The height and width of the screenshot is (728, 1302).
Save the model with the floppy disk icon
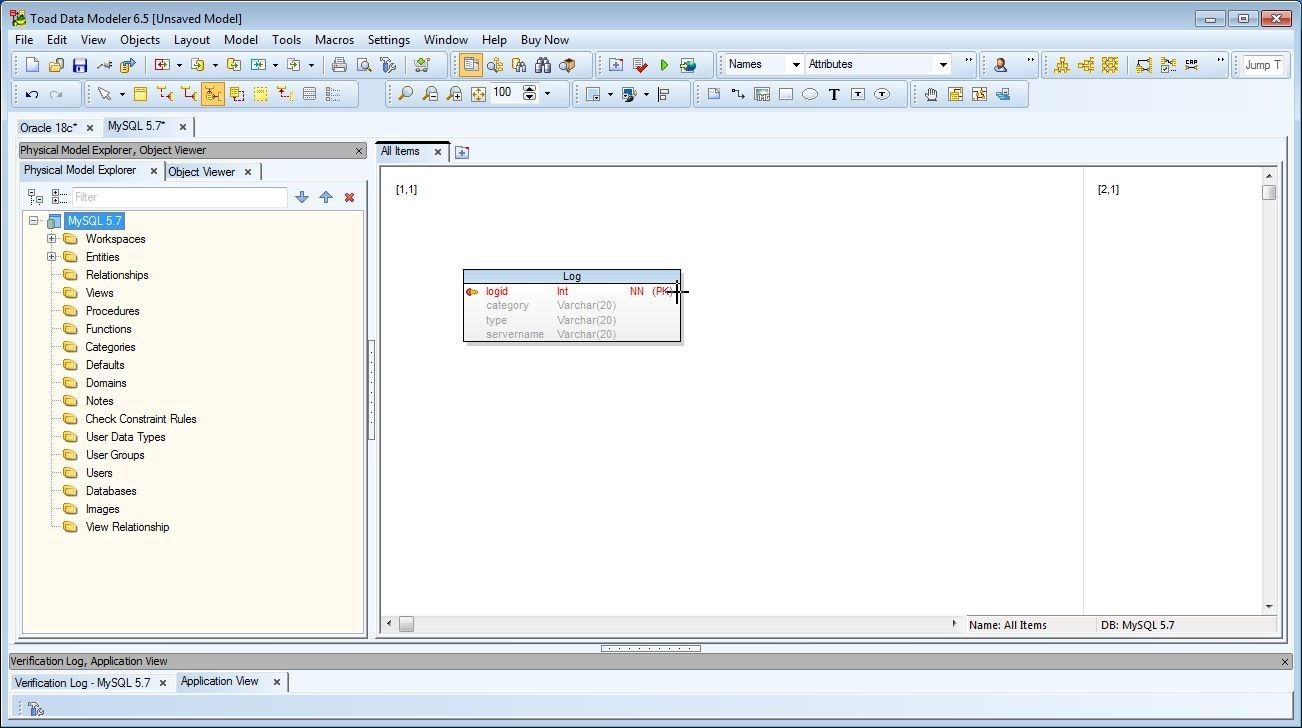(x=80, y=65)
